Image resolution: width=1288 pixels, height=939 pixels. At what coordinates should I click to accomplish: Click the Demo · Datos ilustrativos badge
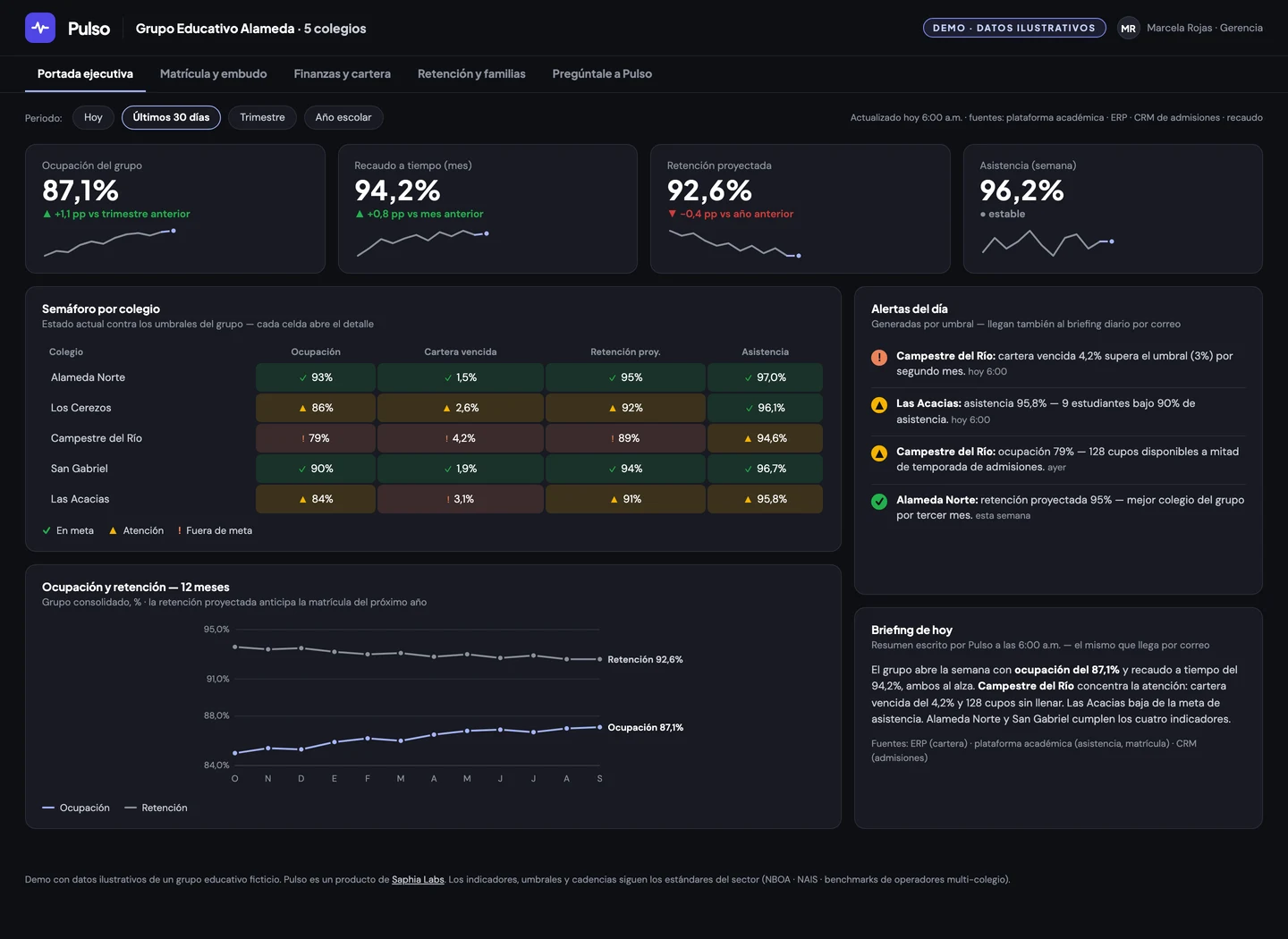coord(1014,29)
